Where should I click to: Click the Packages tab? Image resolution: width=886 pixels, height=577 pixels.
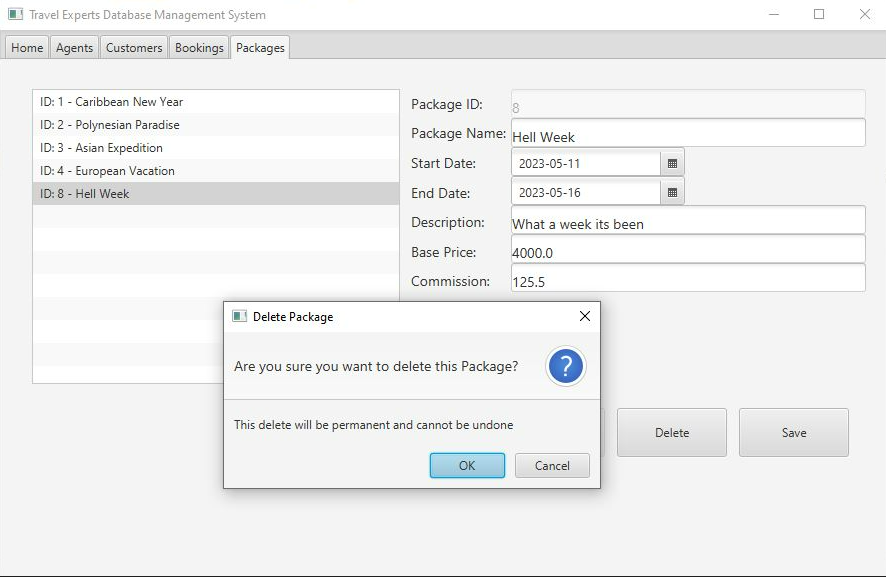pyautogui.click(x=260, y=48)
